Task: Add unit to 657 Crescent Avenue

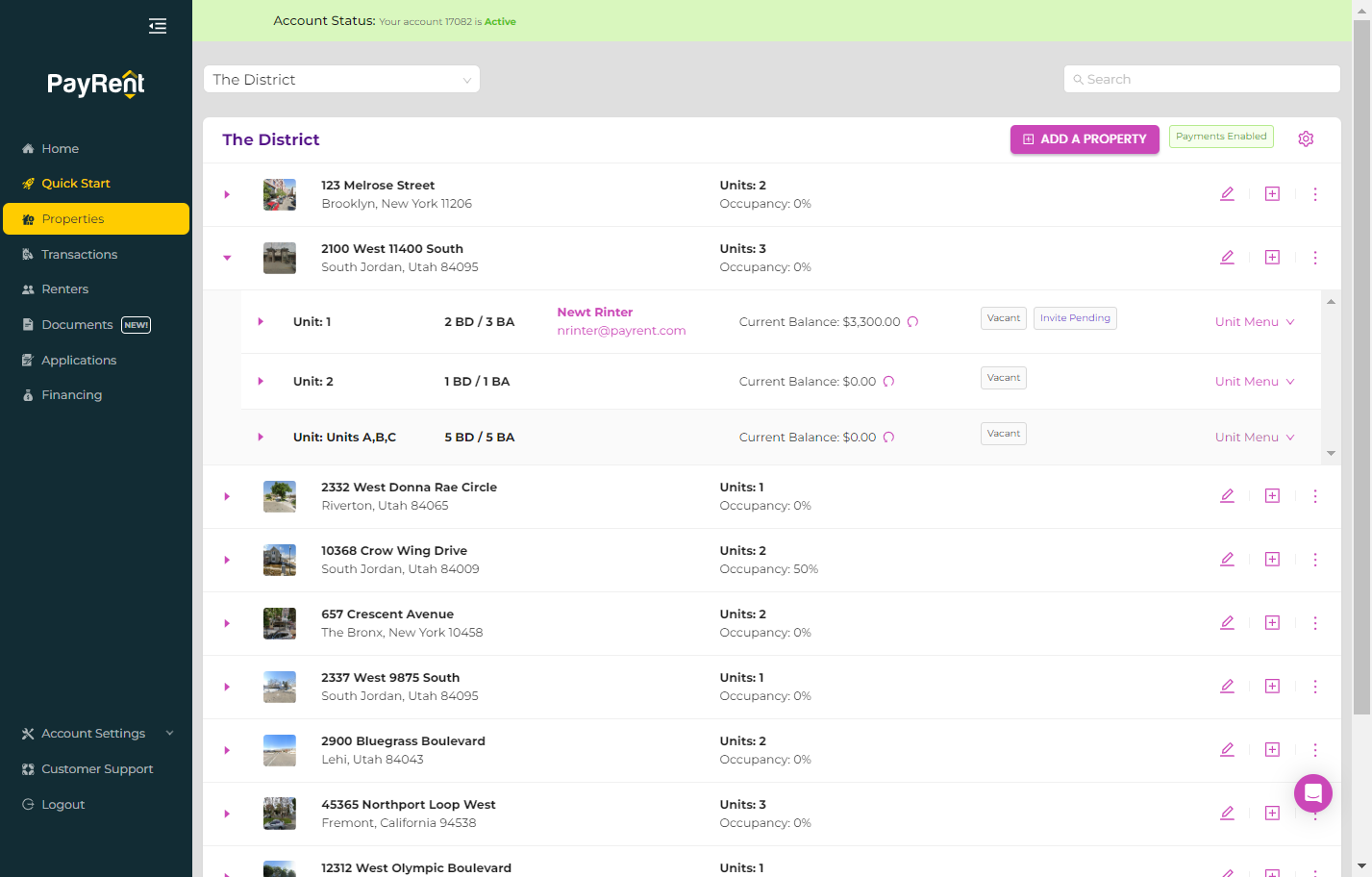Action: tap(1272, 623)
